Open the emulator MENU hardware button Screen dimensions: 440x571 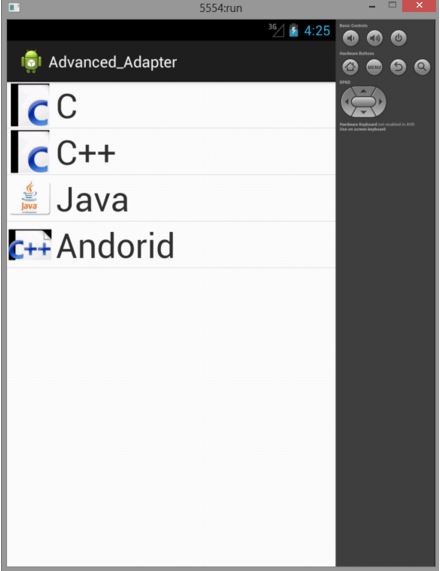click(374, 67)
